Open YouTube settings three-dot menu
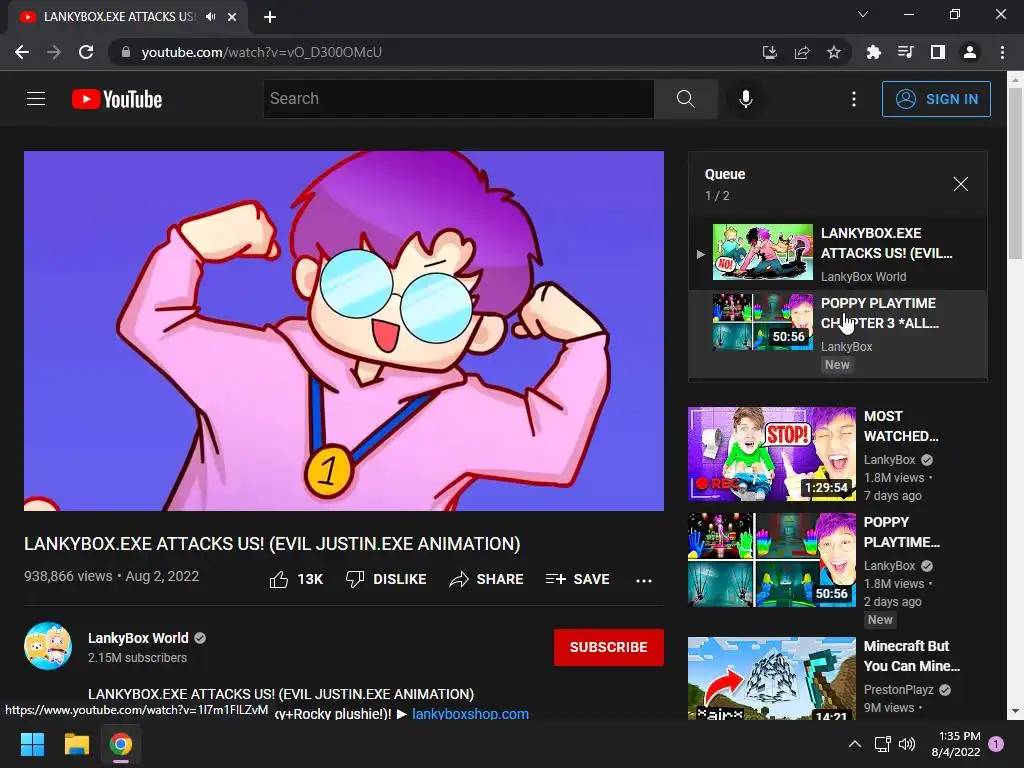 point(854,99)
